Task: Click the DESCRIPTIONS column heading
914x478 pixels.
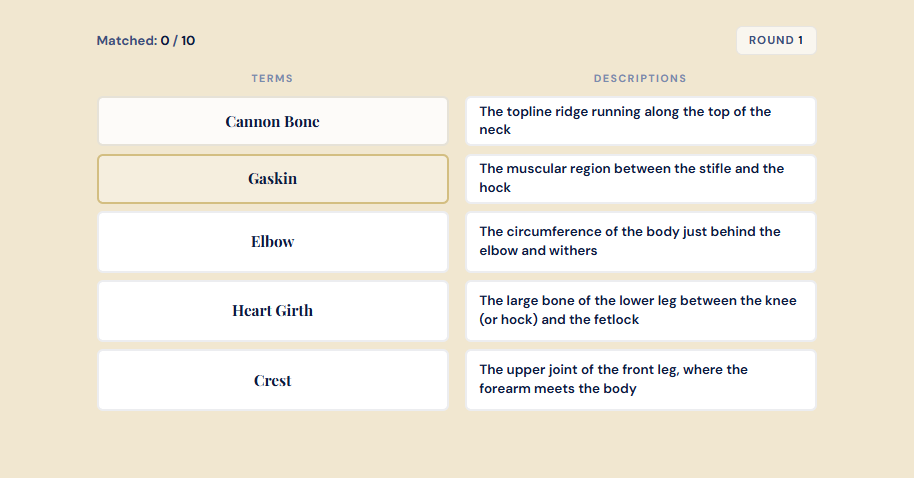Action: (640, 79)
